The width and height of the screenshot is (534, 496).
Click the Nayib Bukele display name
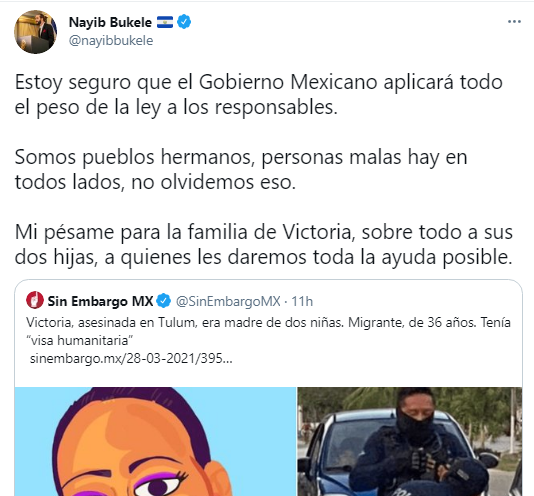click(110, 22)
